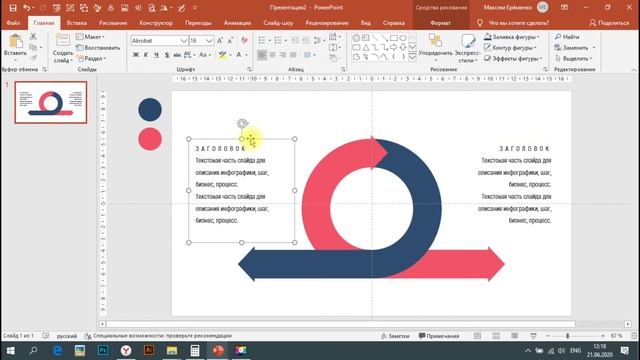This screenshot has width=640, height=360.
Task: Open the Select (Выделить) dropdown
Action: pos(573,58)
